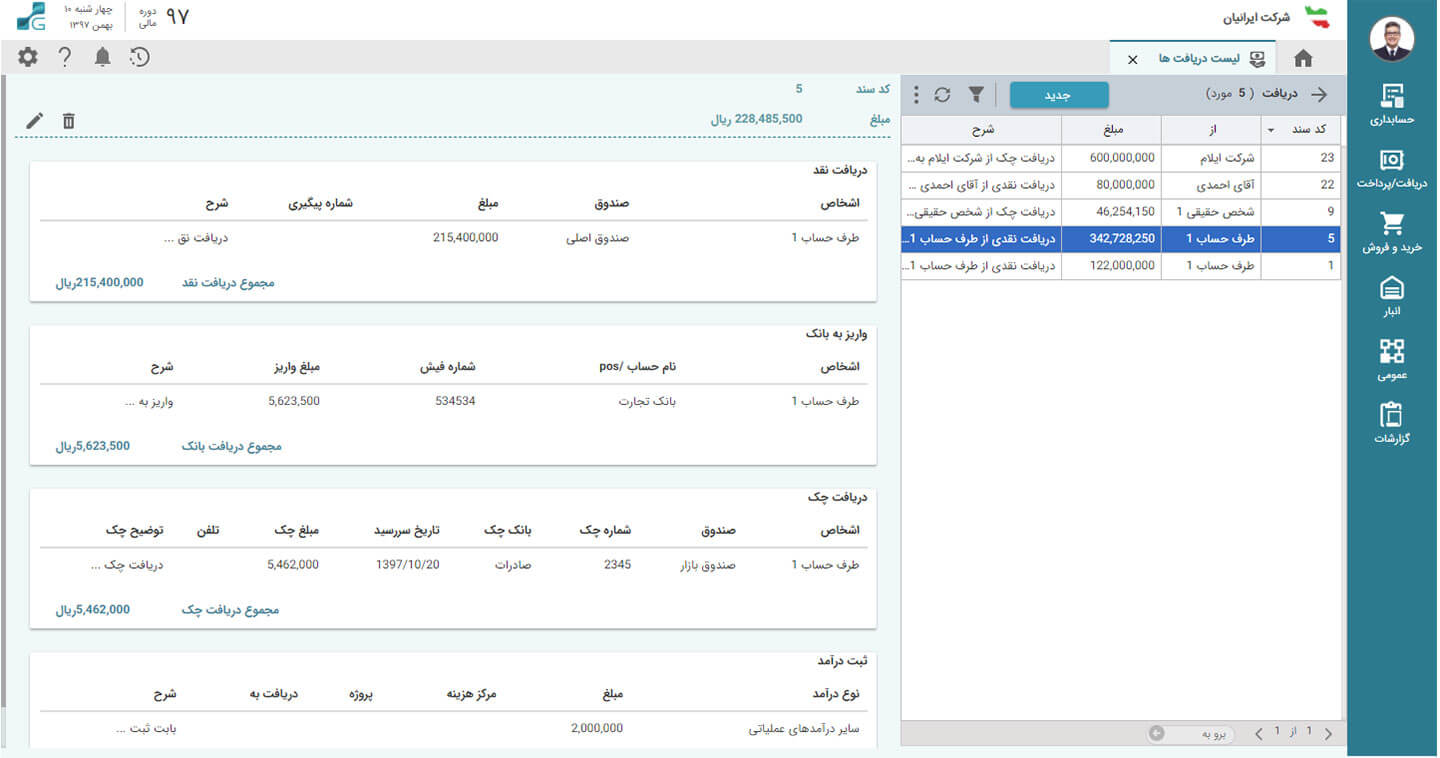
Task: Click the بابت ثبت ... description cell
Action: tap(146, 729)
